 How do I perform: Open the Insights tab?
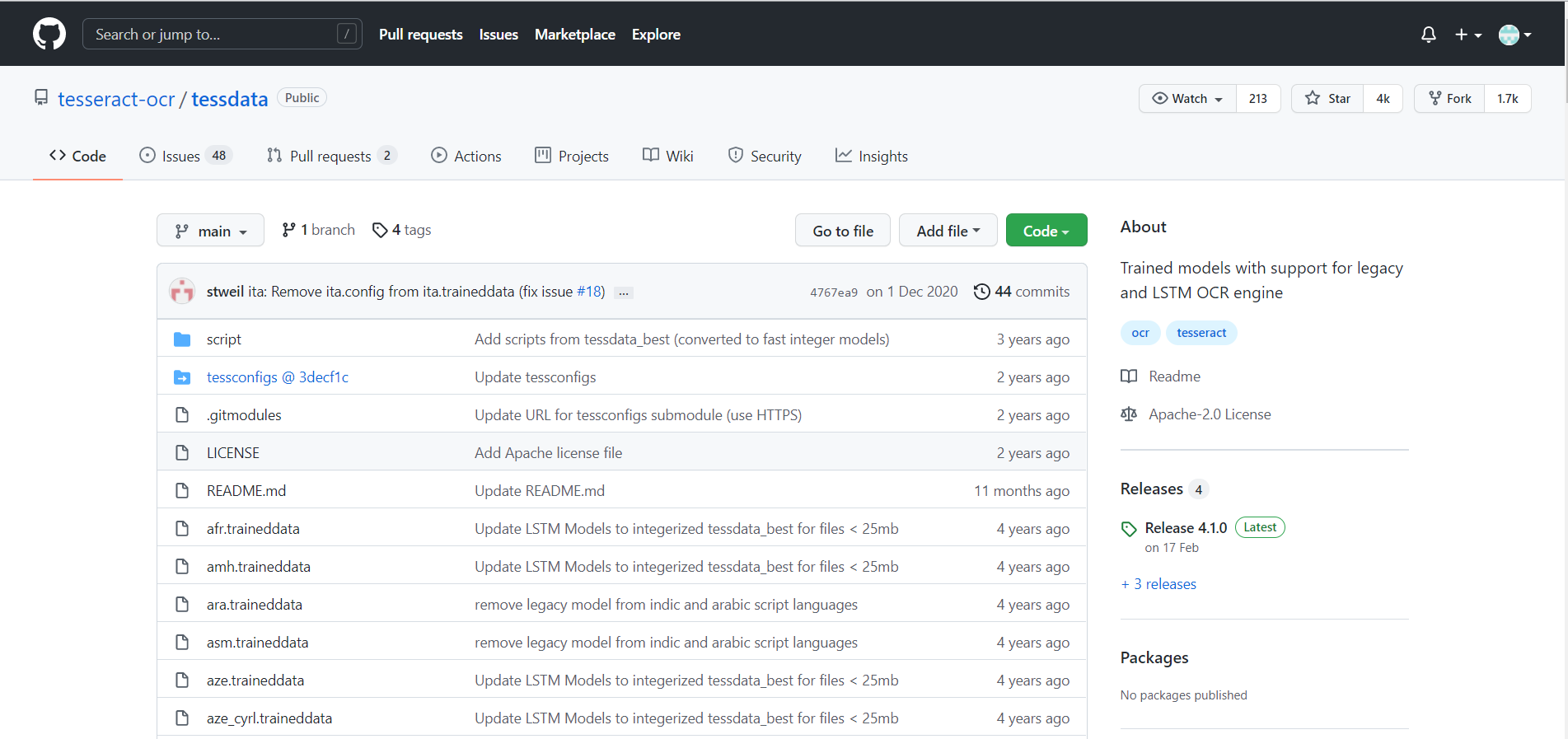pos(871,156)
